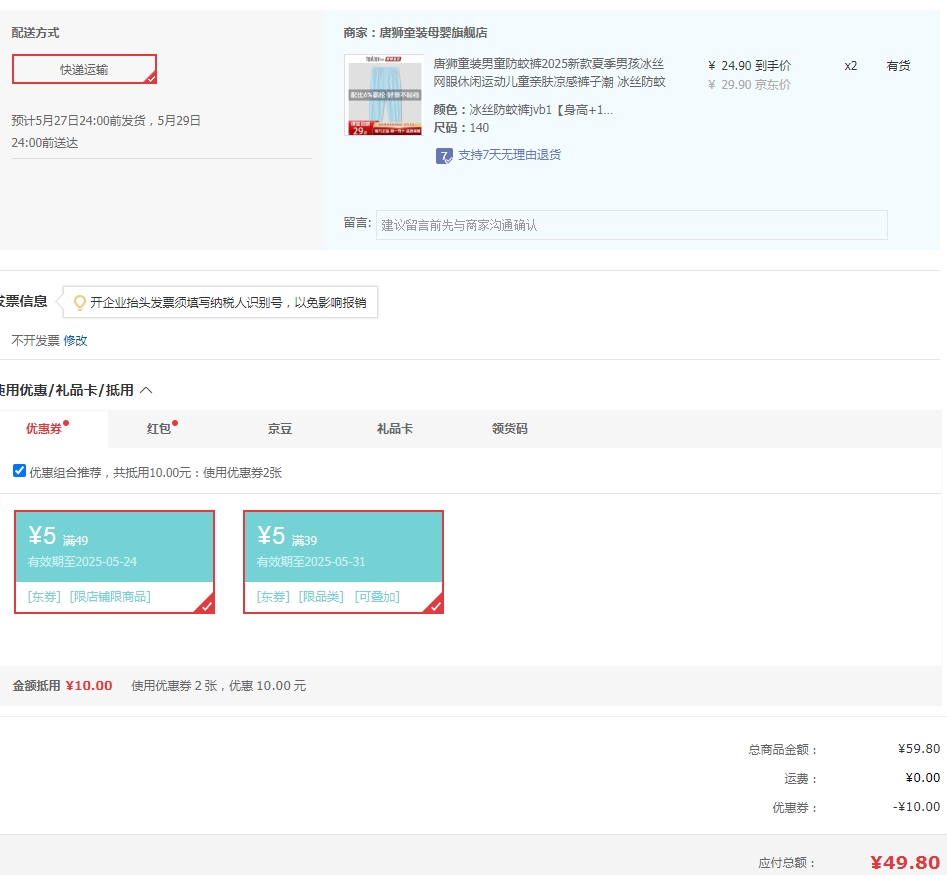Deselect the ¥5 满49 coupon
The height and width of the screenshot is (875, 947).
[114, 562]
